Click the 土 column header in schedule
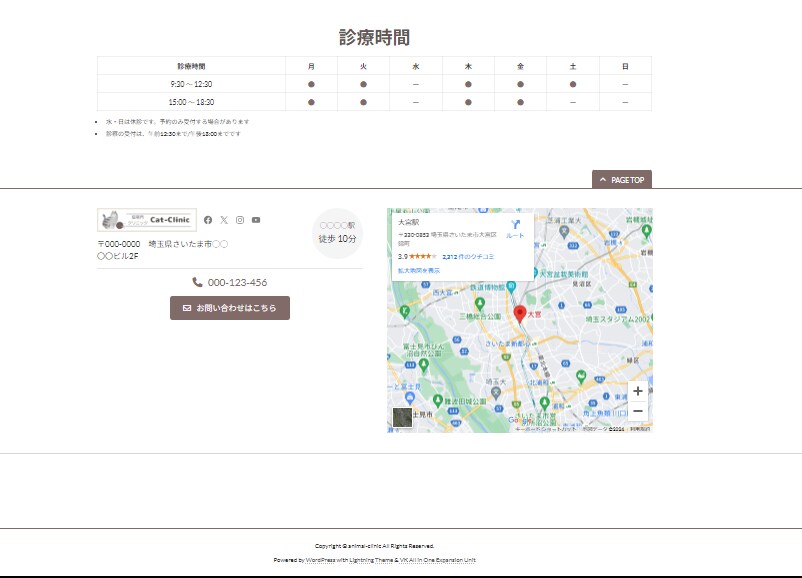Screen dimensions: 802x578 click(x=573, y=66)
